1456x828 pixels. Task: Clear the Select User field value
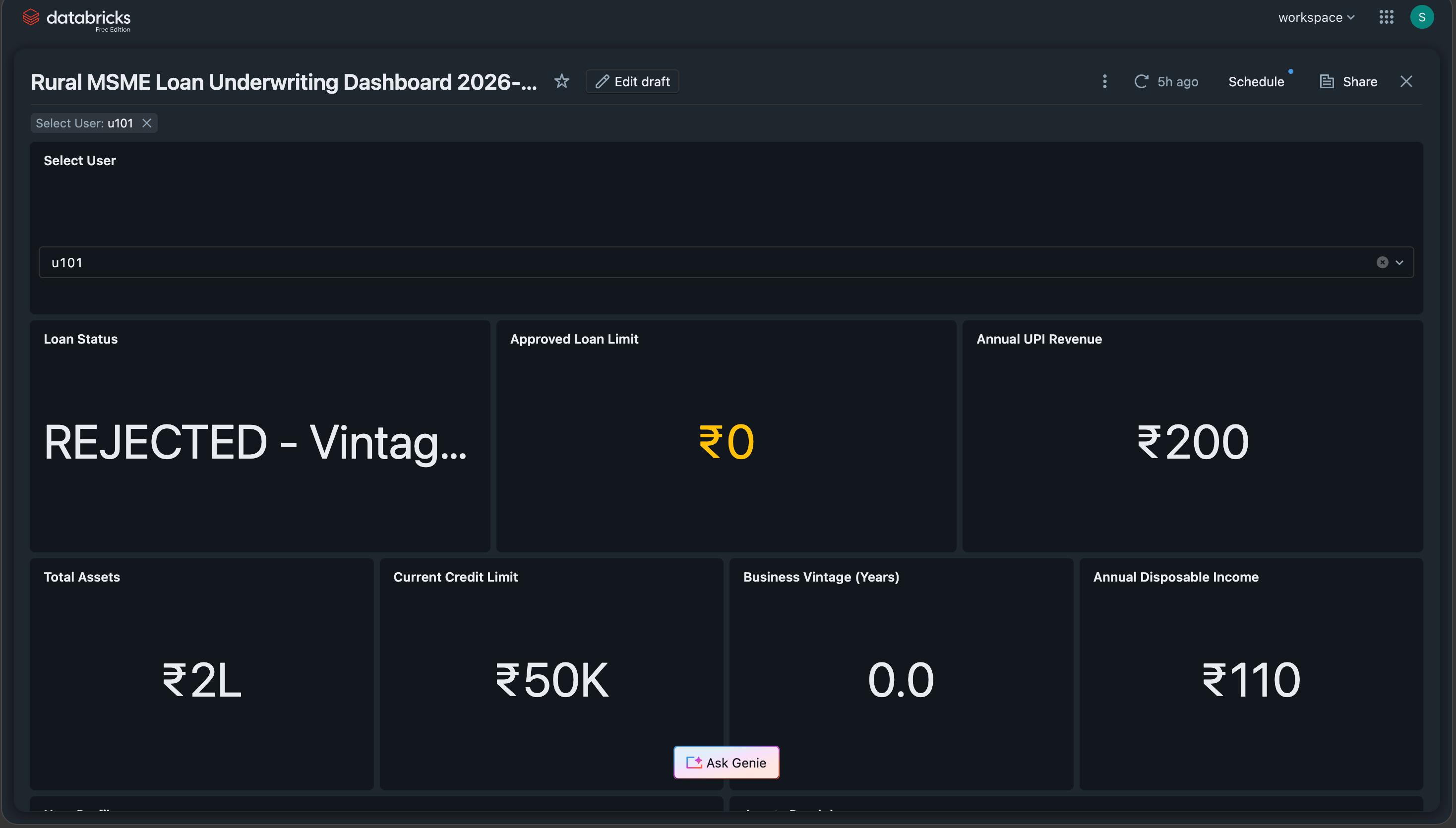click(x=1382, y=262)
